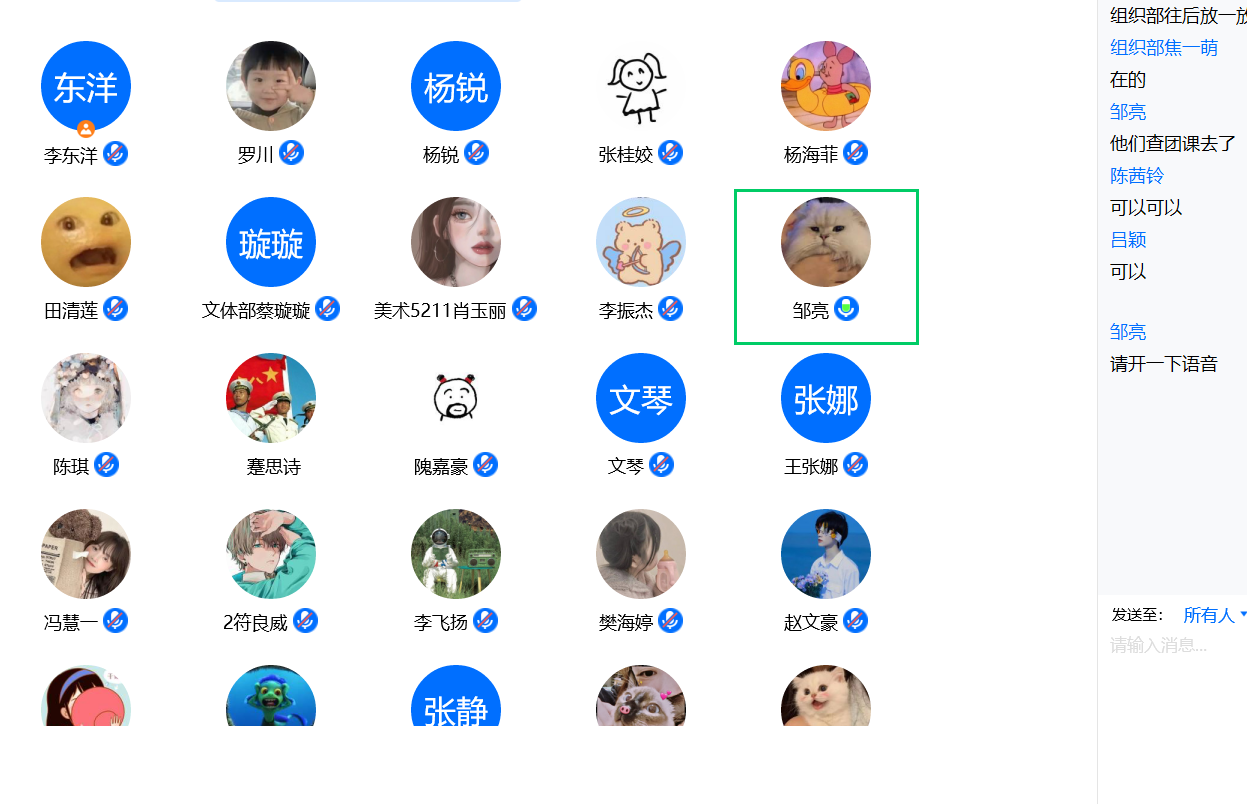Select 蹇思诗's flag avatar thumbnail

pyautogui.click(x=271, y=398)
